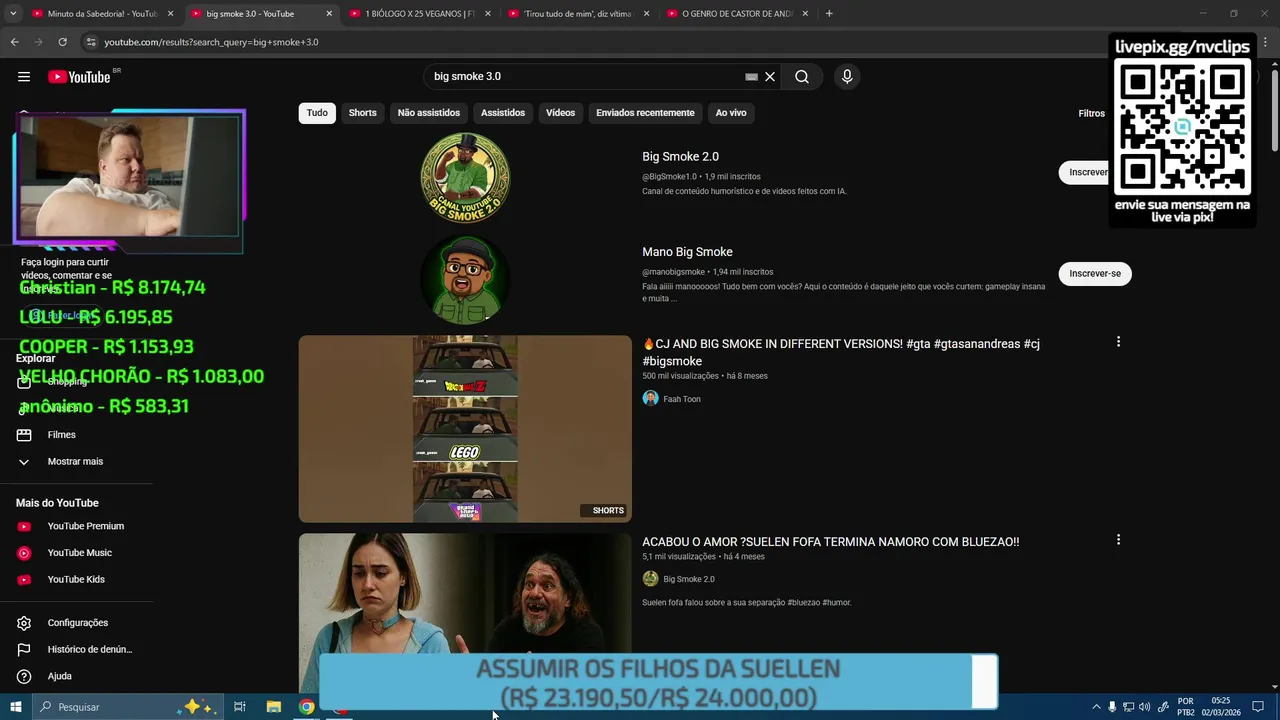Open Histórico de denúncias in sidebar

(x=89, y=650)
